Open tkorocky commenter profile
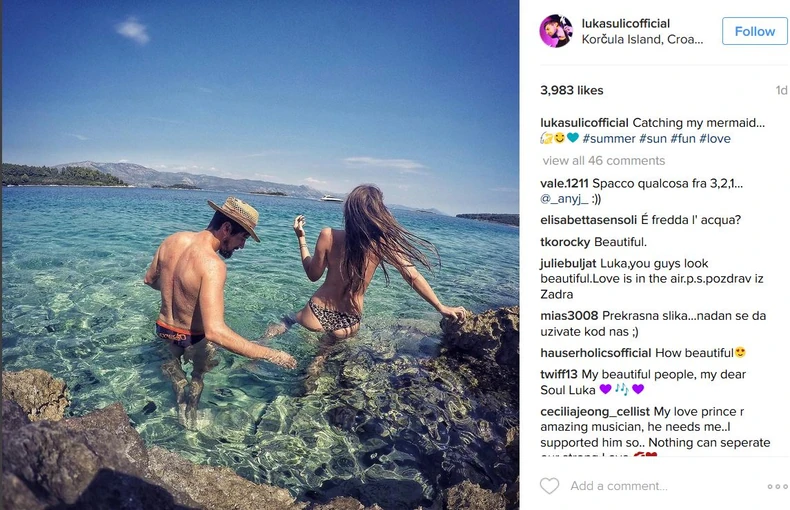The image size is (790, 510). (x=565, y=242)
